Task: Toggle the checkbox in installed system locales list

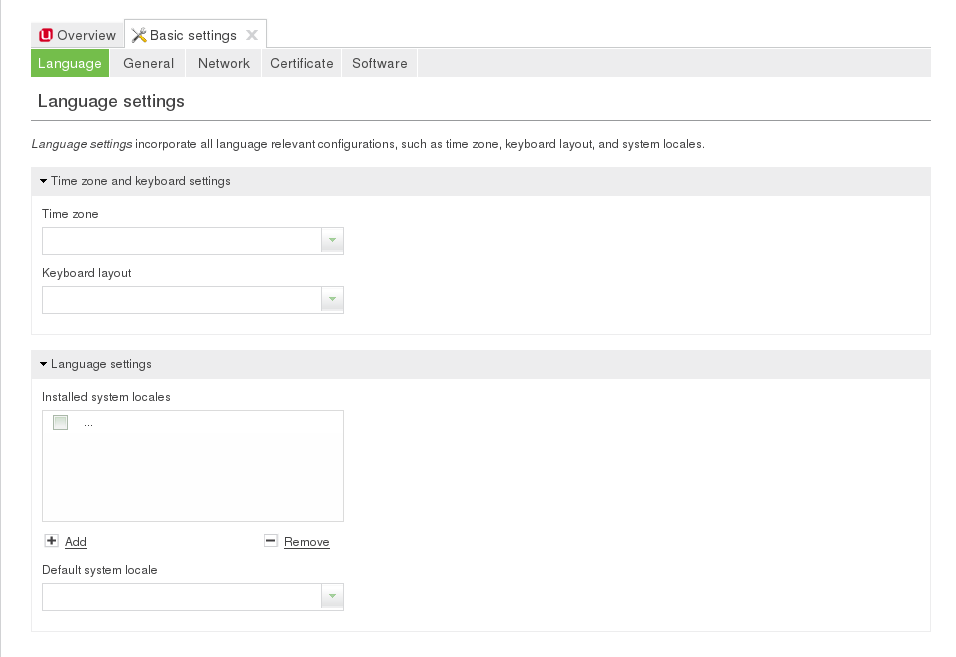Action: pos(61,423)
